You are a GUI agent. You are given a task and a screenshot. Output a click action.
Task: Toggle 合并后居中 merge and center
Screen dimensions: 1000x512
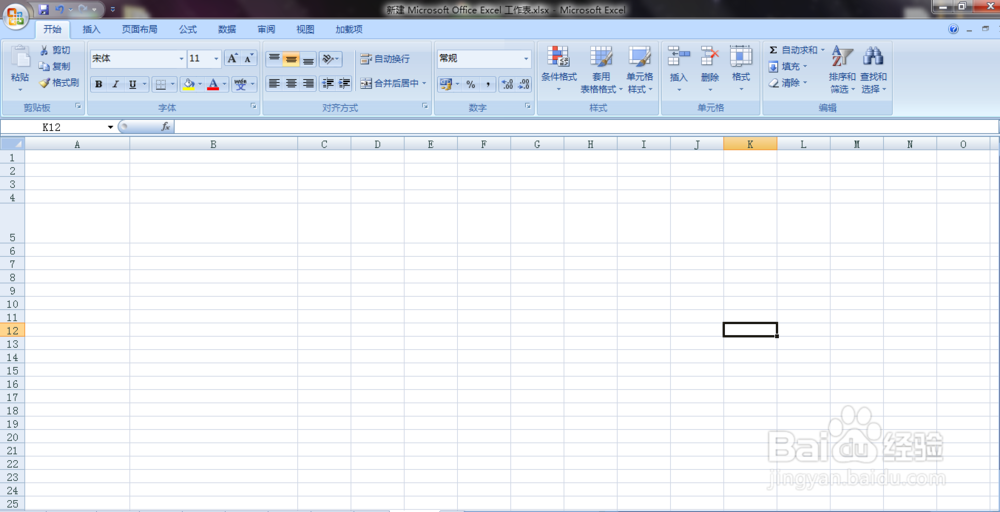tap(388, 84)
